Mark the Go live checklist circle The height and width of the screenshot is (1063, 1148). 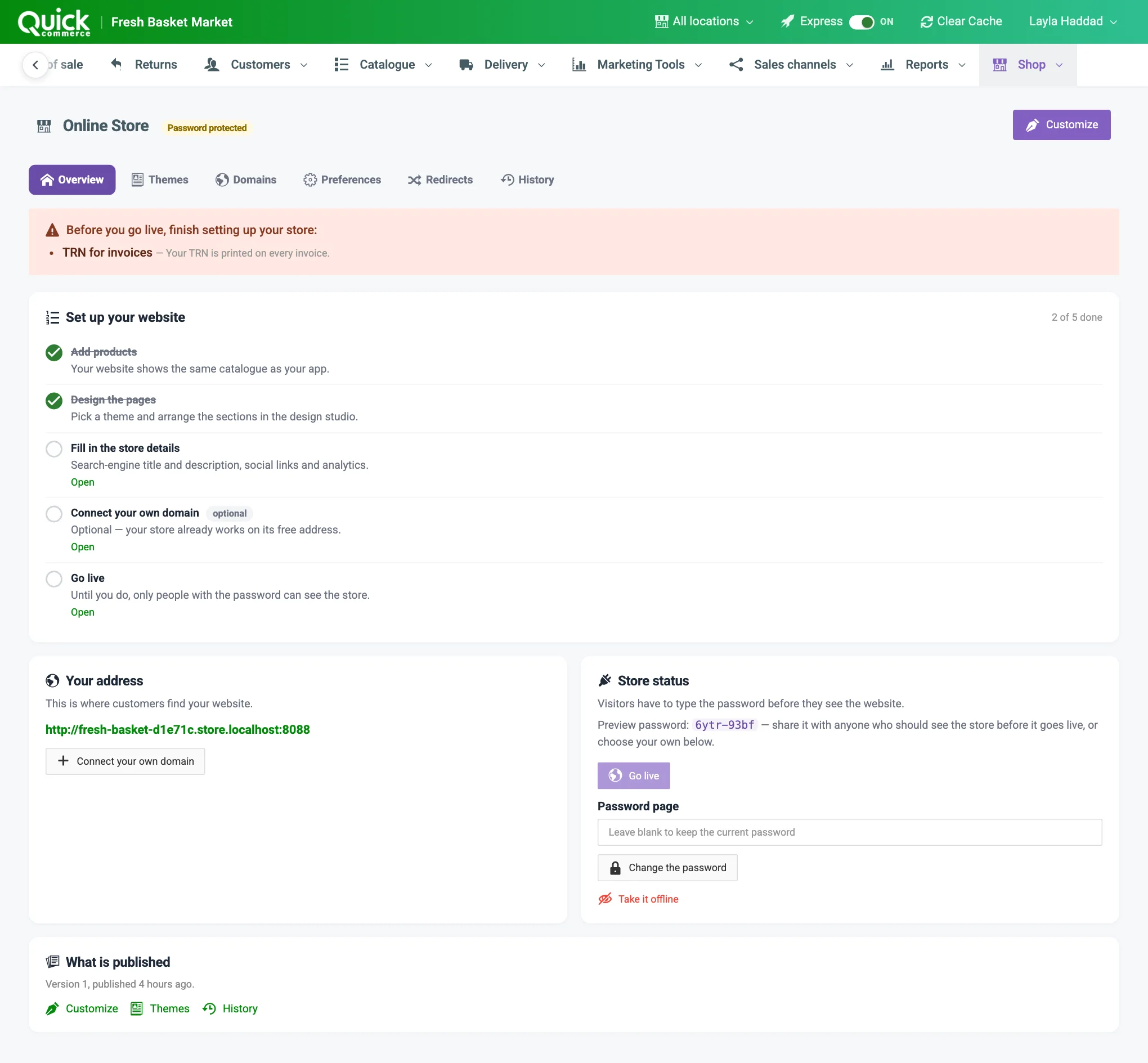coord(54,578)
